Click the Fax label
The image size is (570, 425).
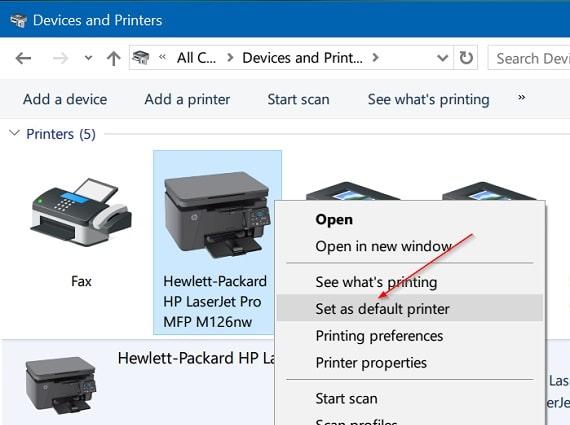[81, 281]
